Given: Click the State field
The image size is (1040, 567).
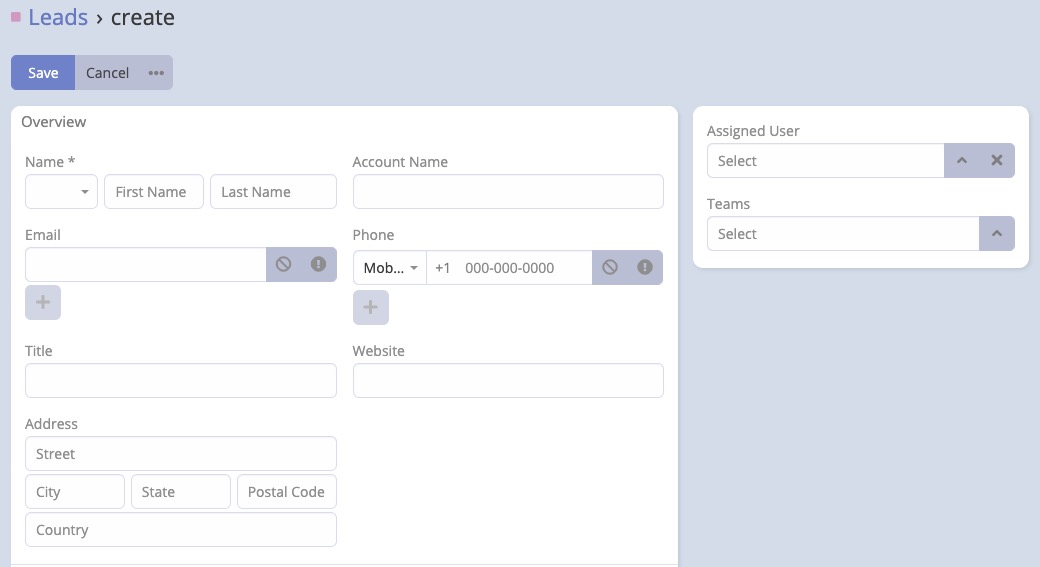Looking at the screenshot, I should tap(181, 491).
